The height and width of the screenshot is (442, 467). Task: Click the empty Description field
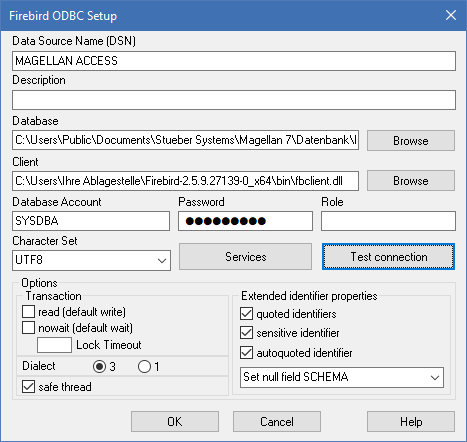(x=234, y=100)
